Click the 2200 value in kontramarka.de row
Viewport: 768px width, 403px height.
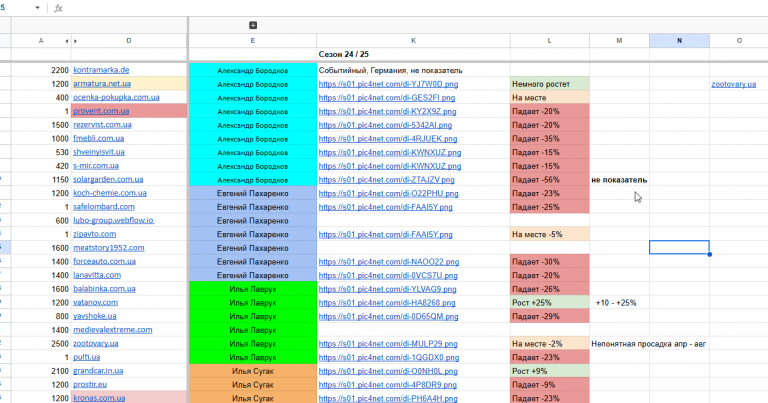click(60, 71)
